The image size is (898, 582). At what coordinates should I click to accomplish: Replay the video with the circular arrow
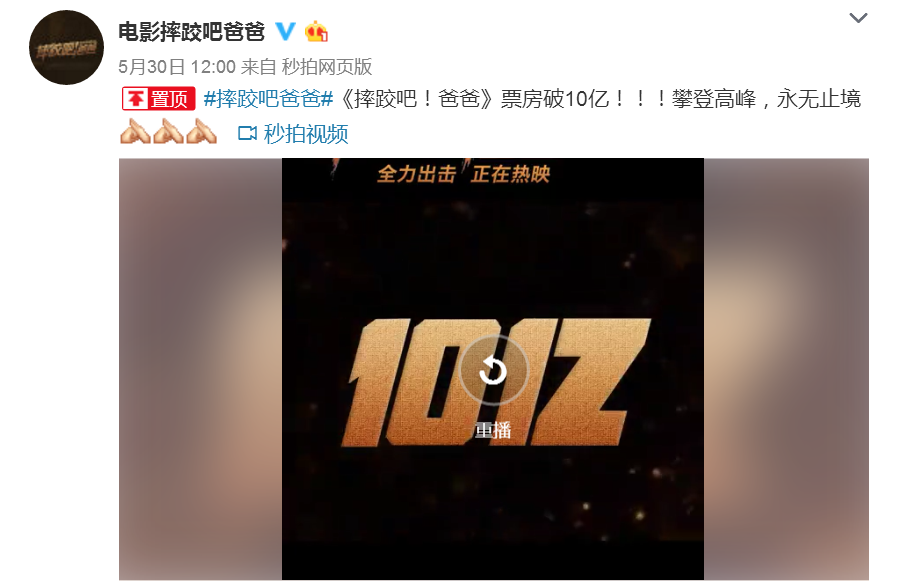[493, 370]
